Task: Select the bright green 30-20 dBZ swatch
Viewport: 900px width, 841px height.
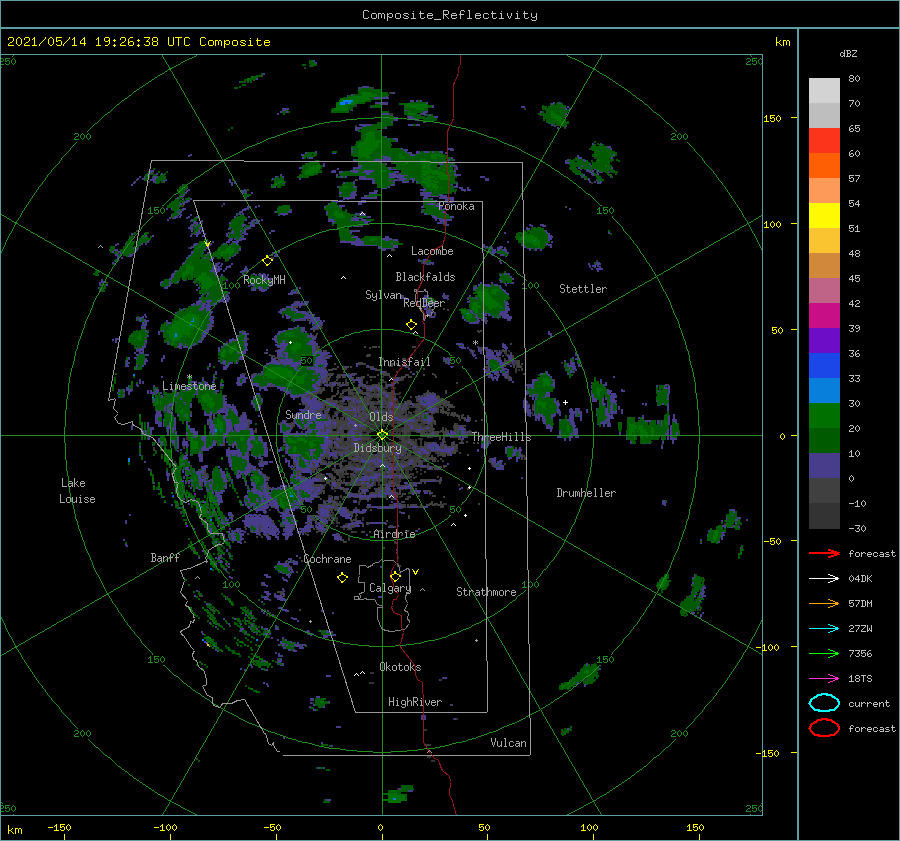Action: [x=824, y=416]
